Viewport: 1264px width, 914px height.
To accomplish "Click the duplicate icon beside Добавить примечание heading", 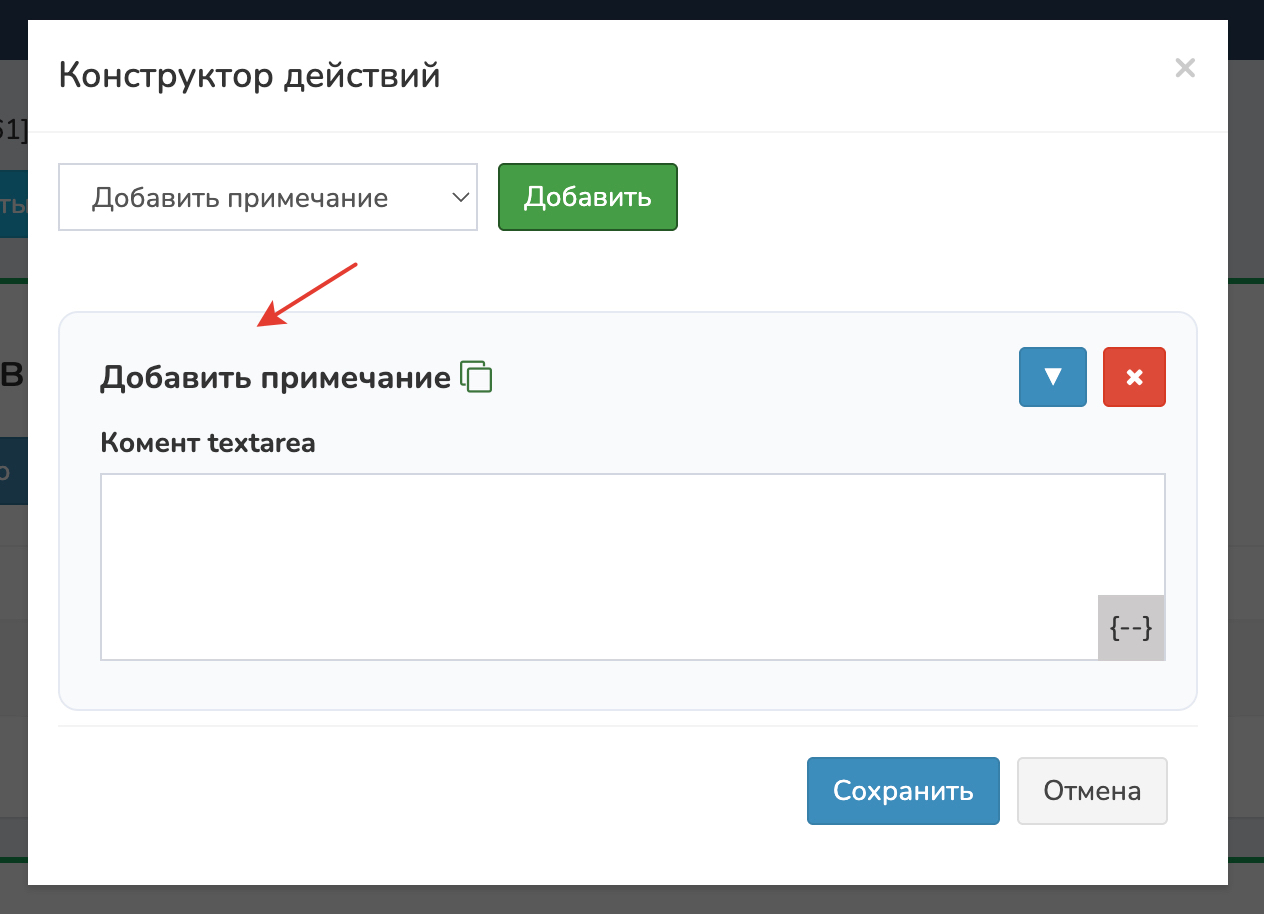I will 476,377.
